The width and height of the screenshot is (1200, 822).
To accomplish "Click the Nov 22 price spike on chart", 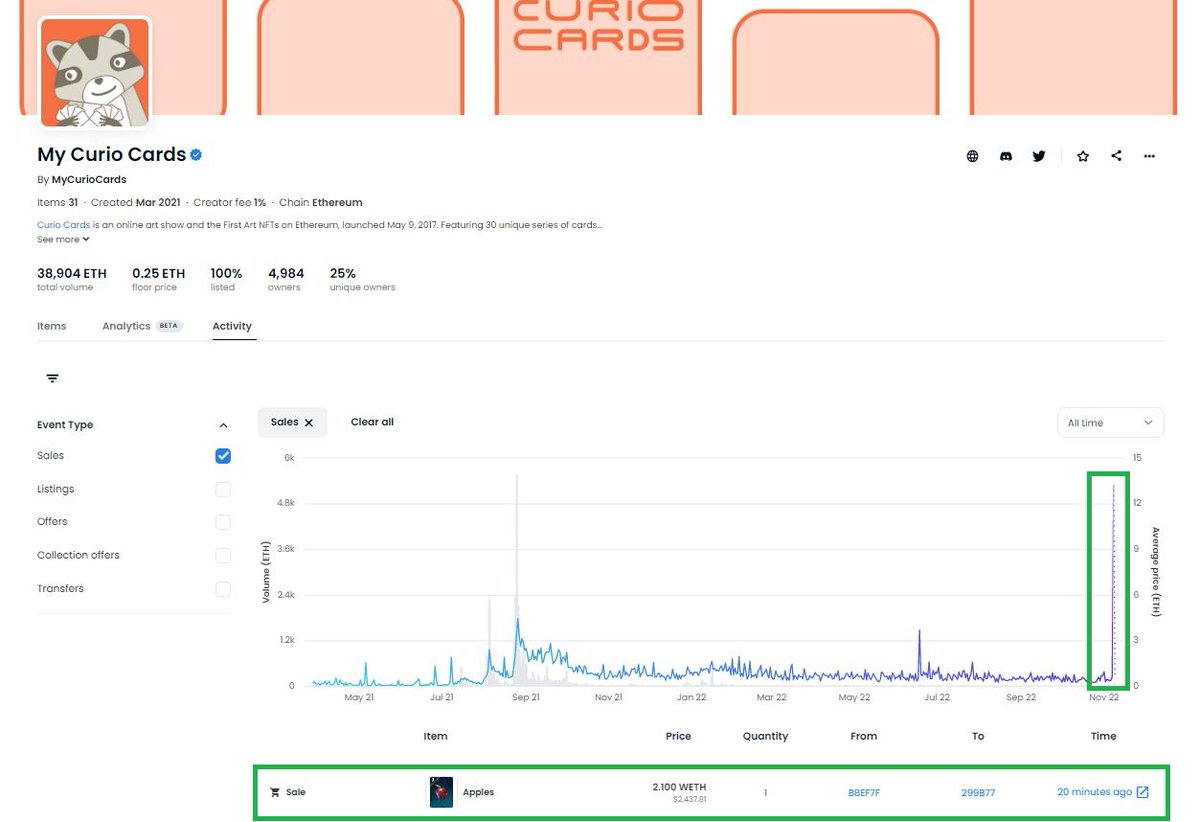I will point(1113,585).
